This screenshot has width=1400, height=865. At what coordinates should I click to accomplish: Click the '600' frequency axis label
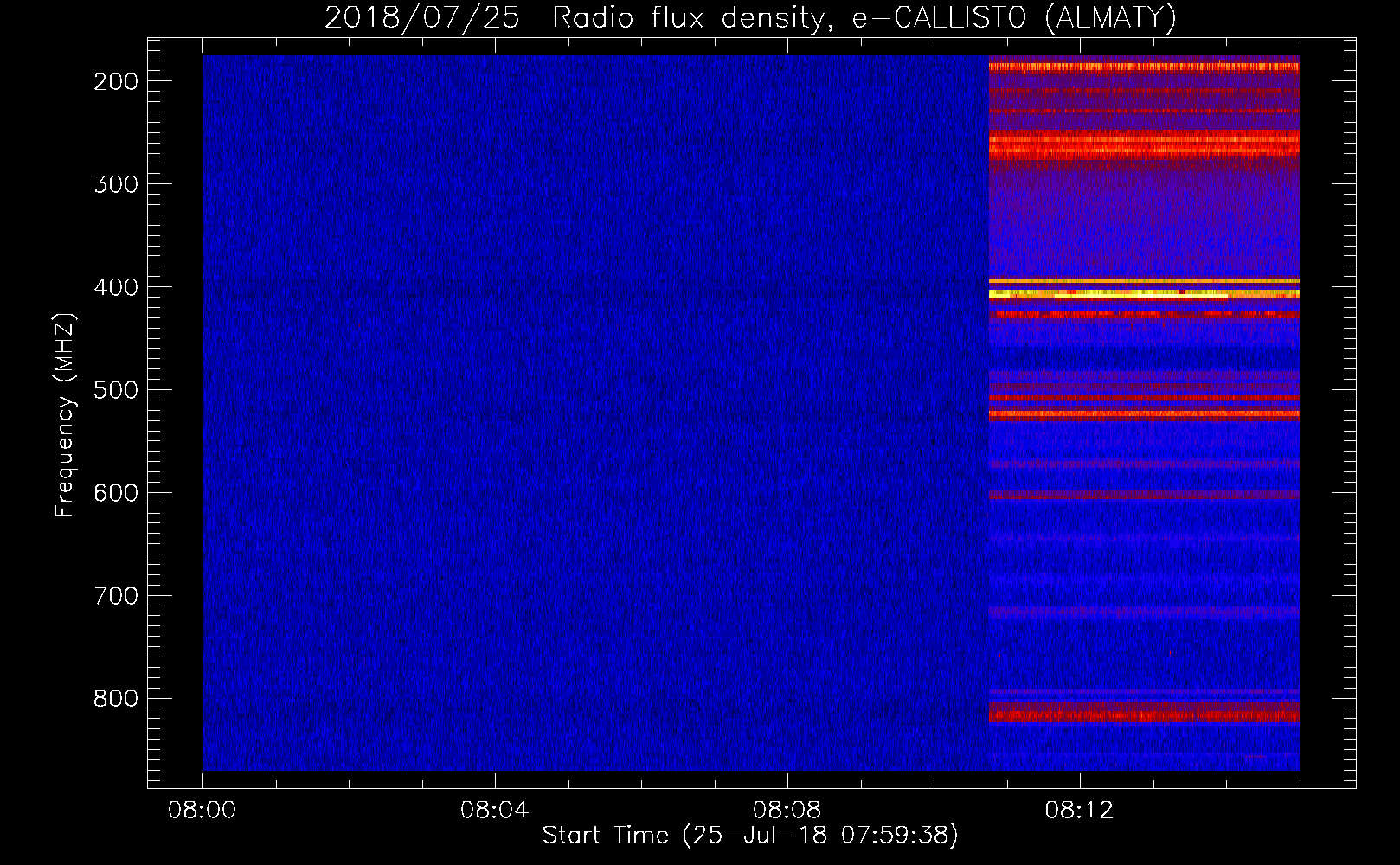click(x=116, y=493)
